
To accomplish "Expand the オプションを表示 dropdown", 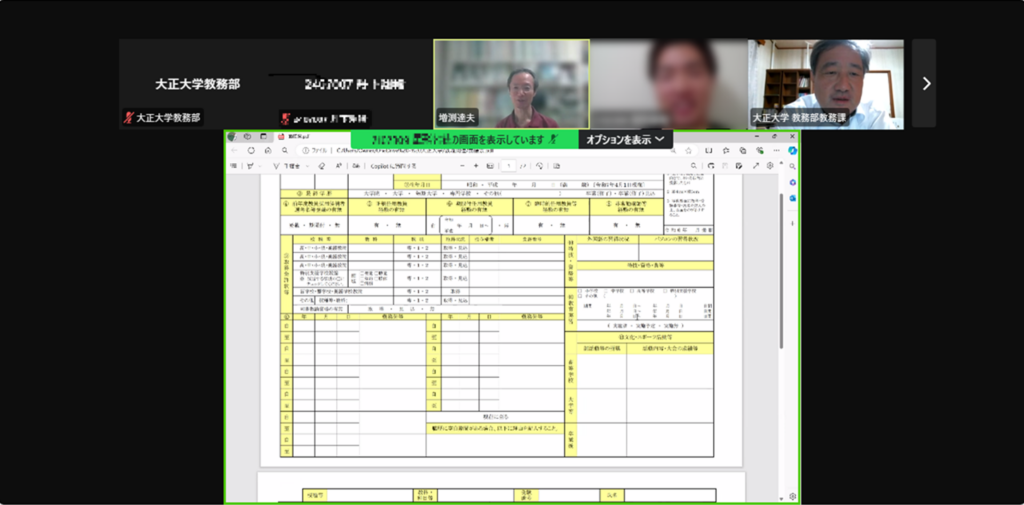I will (x=625, y=140).
